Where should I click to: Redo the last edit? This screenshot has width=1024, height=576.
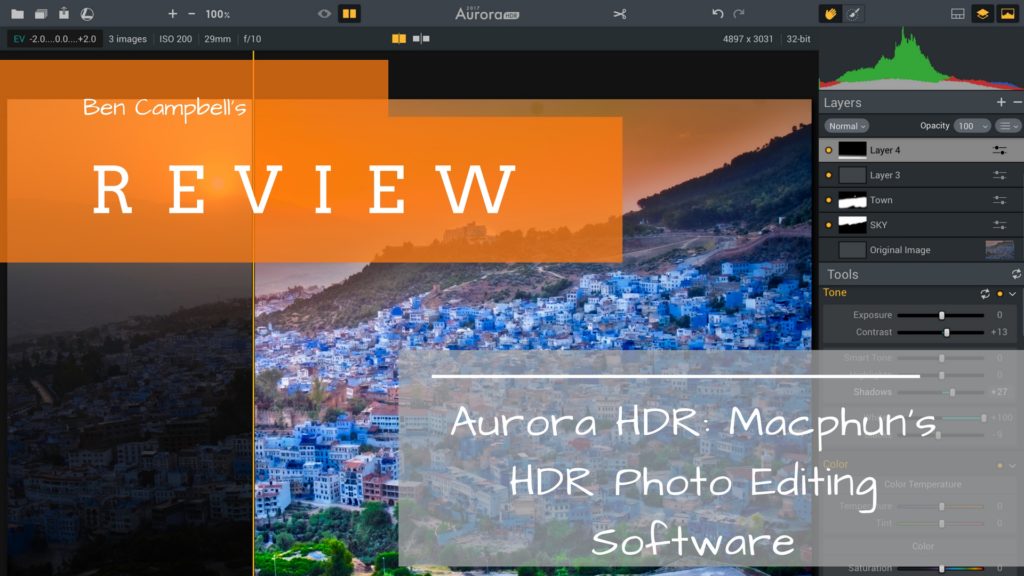[x=739, y=14]
